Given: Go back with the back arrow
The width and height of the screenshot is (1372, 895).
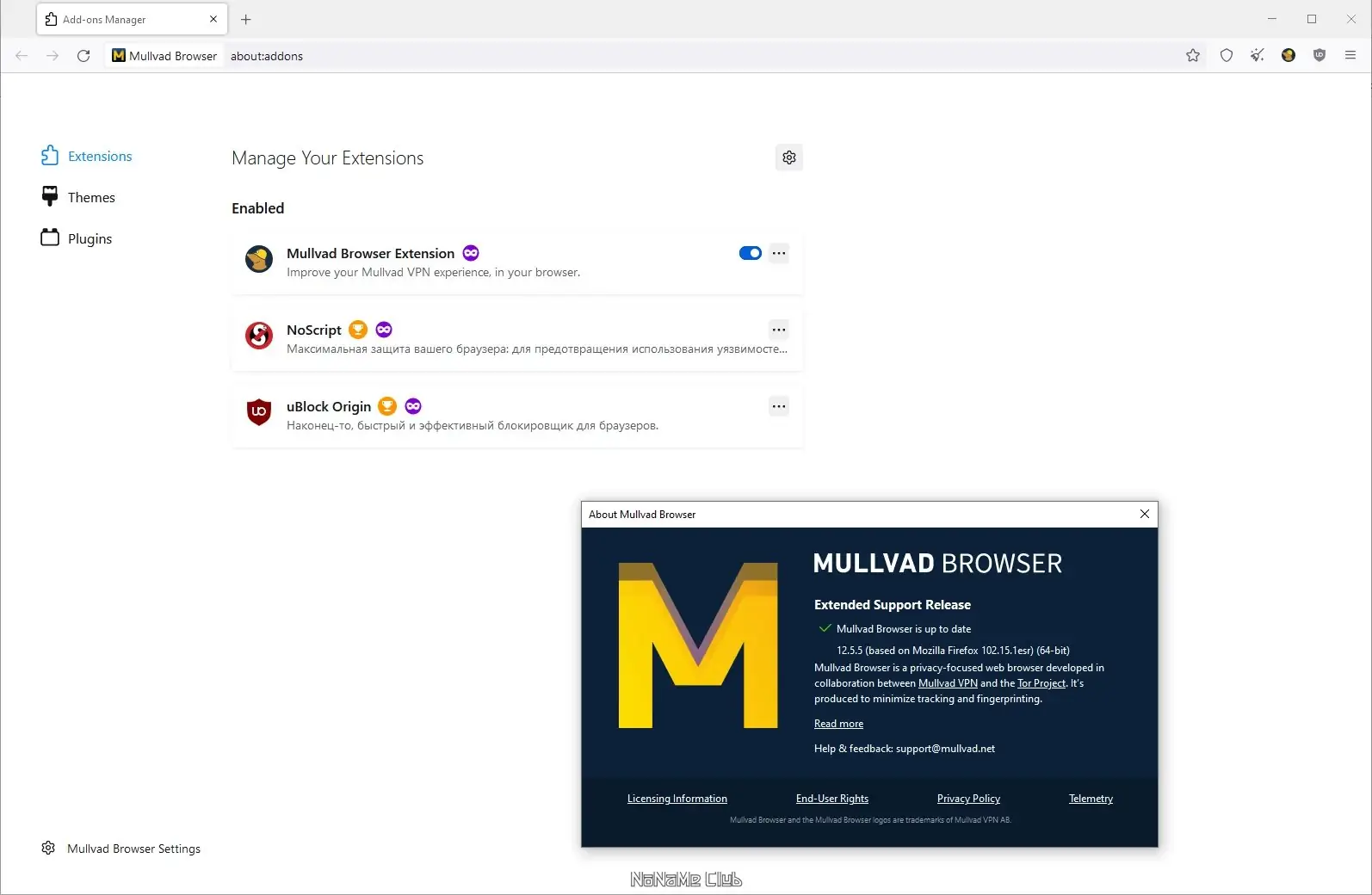Looking at the screenshot, I should point(22,56).
